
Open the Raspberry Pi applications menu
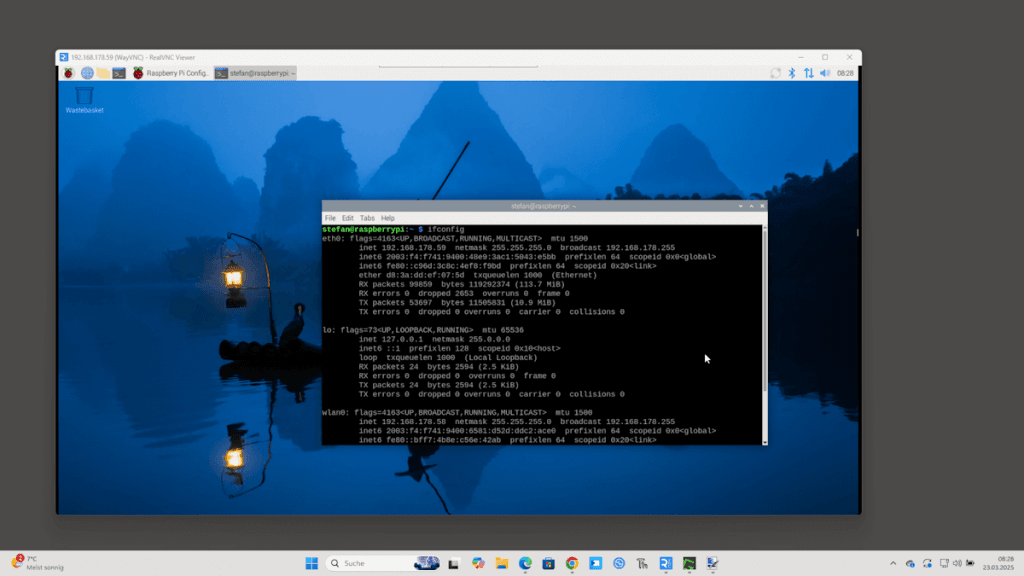[68, 73]
